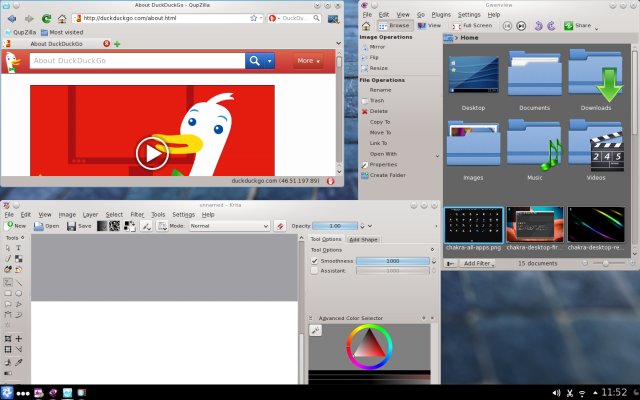Play the DuckDuckGo video
The image size is (640, 400).
152,153
